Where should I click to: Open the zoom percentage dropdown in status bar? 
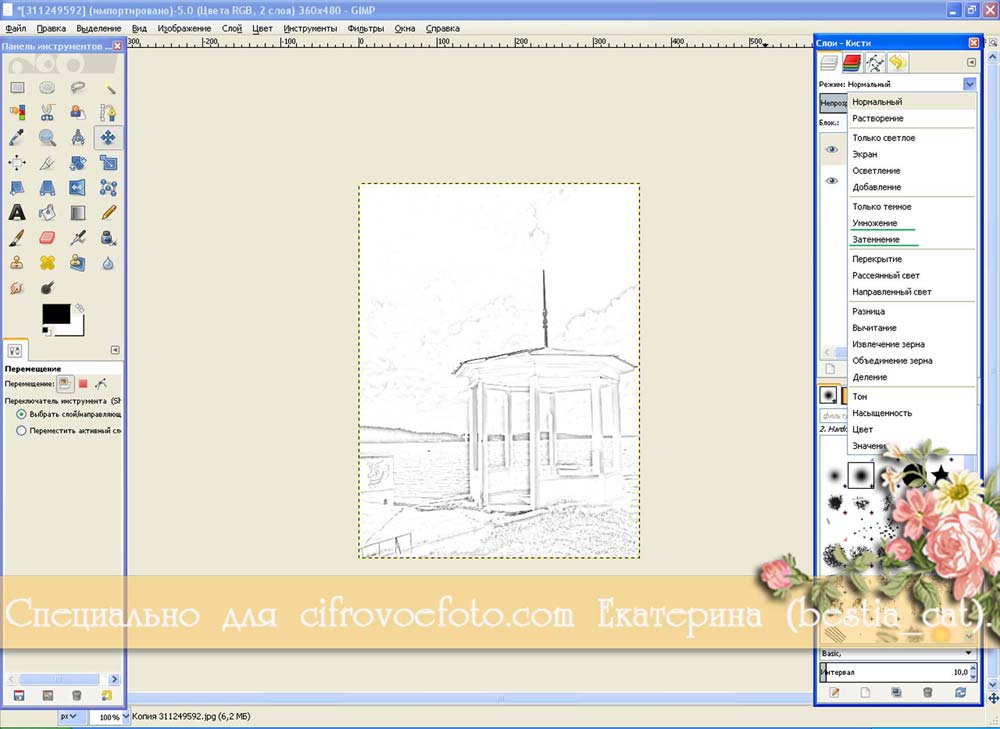(125, 717)
